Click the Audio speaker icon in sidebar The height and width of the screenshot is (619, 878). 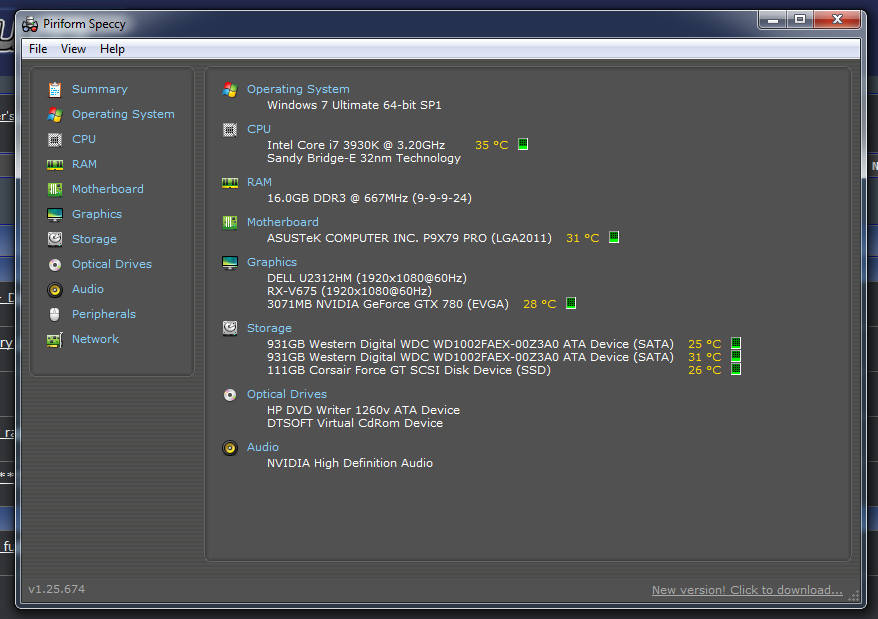click(x=55, y=290)
